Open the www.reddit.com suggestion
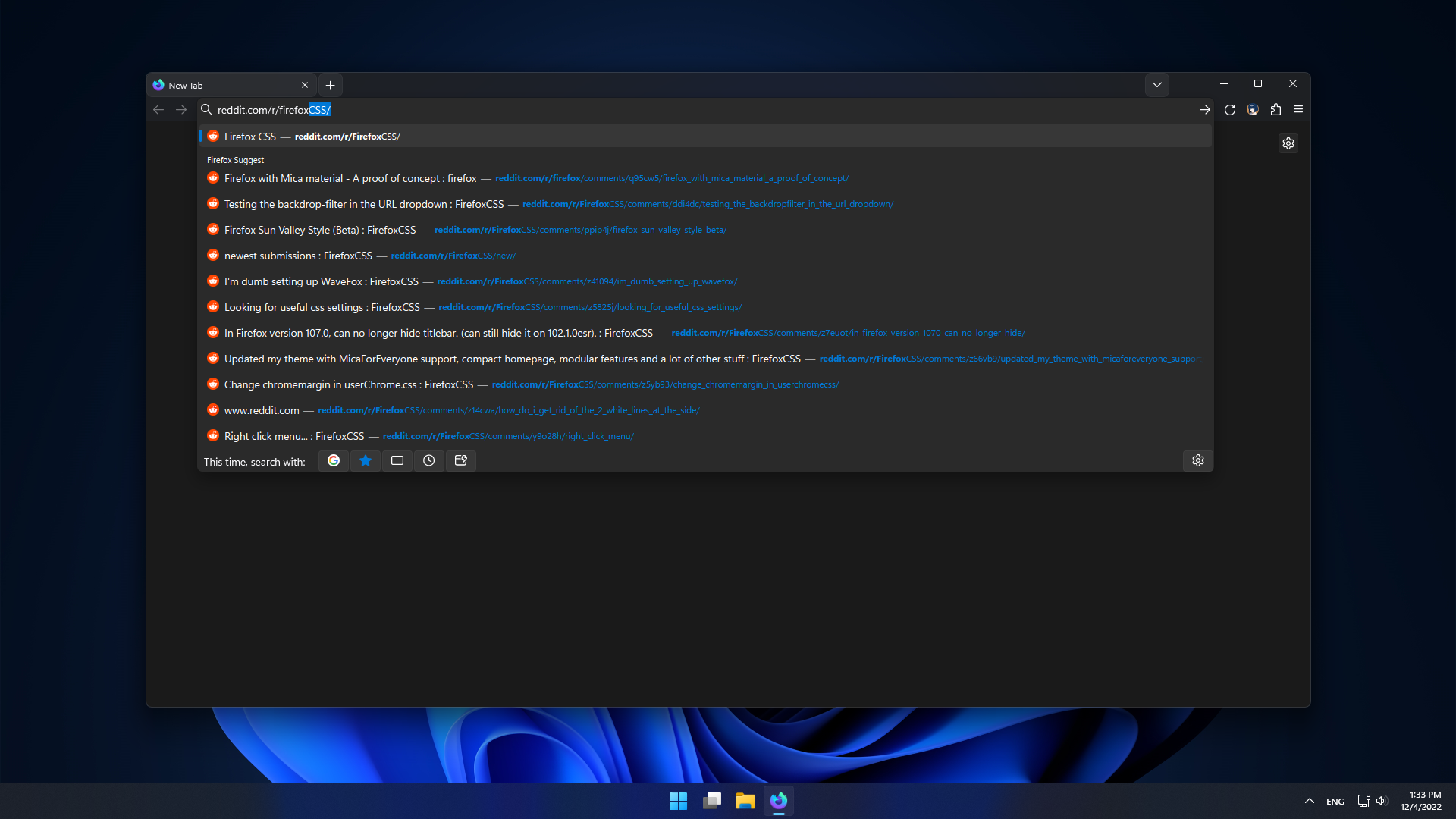Screen dimensions: 1456x819 pos(705,410)
